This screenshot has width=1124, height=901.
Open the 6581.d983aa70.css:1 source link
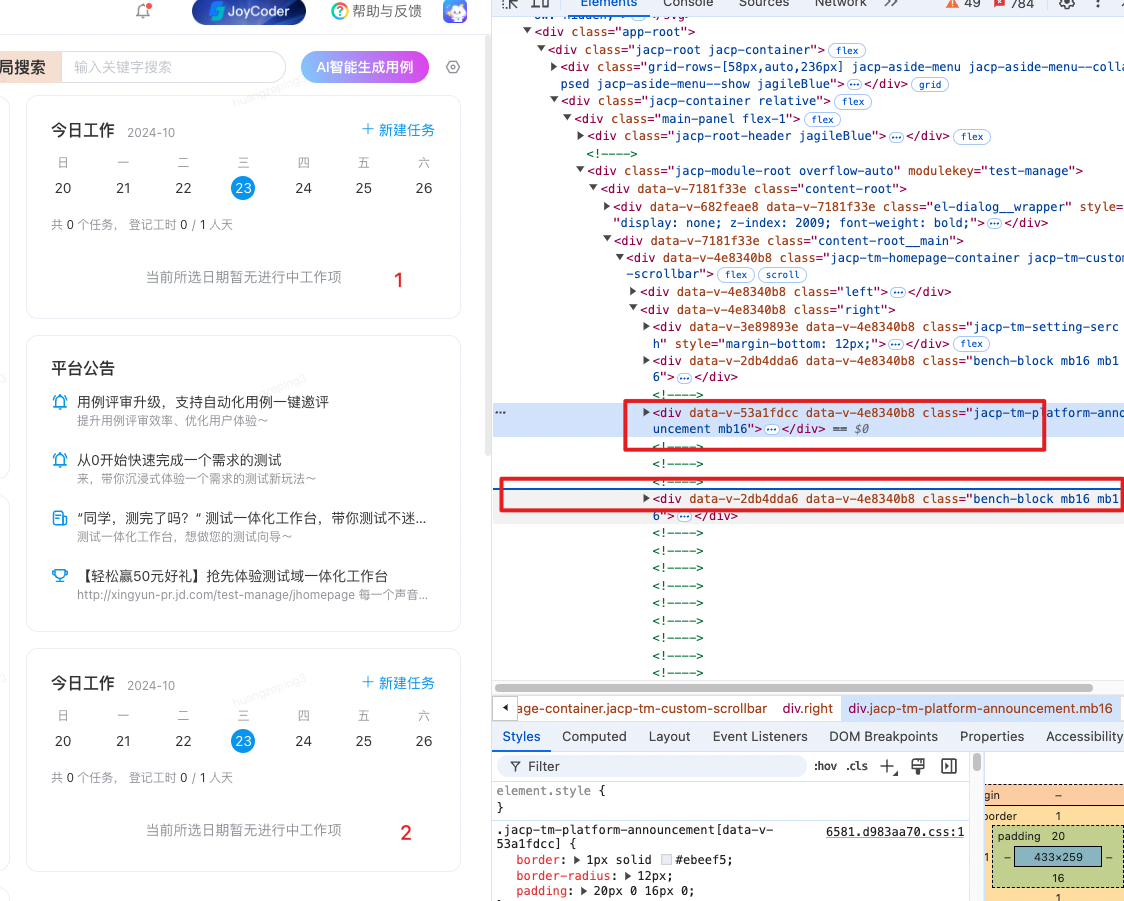click(894, 831)
